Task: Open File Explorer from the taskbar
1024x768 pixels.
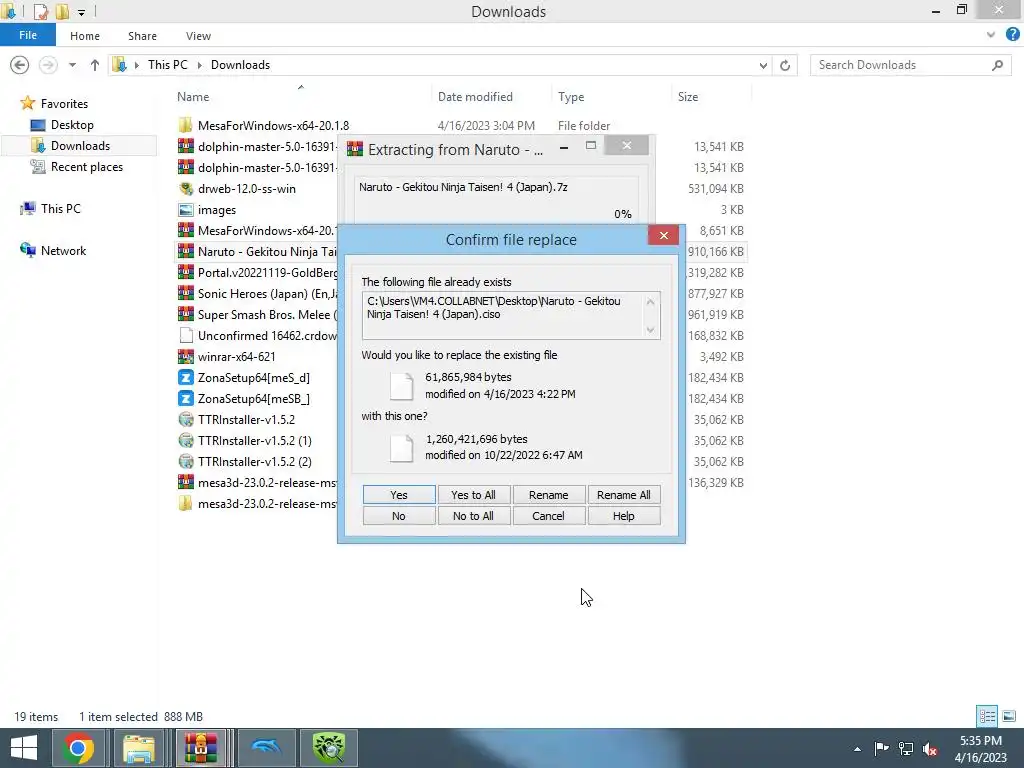Action: point(138,748)
